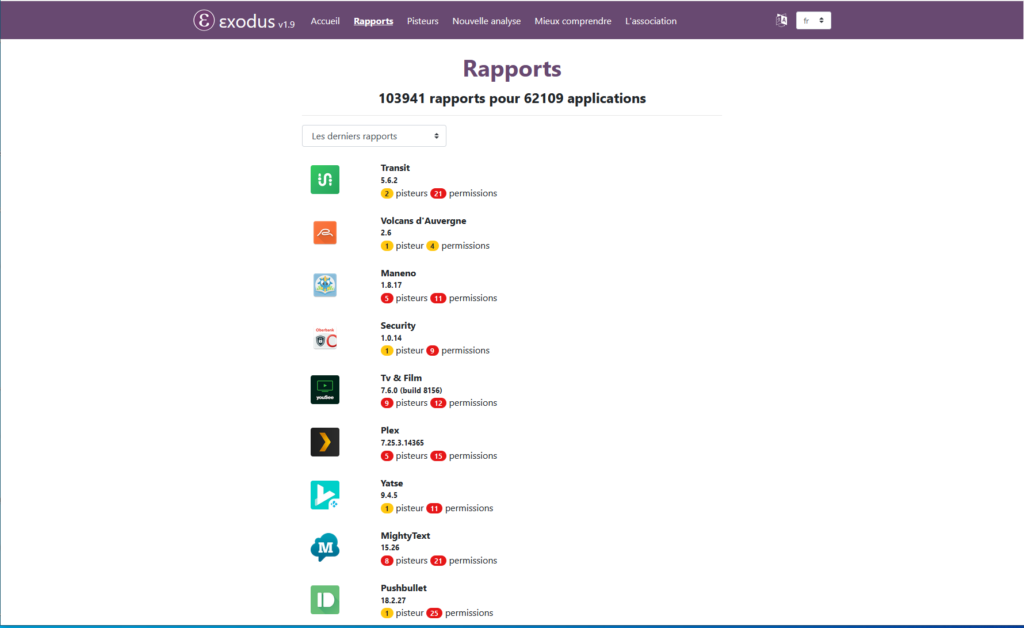This screenshot has height=628, width=1024.
Task: Open the Mieux comprendre menu item
Action: point(573,21)
